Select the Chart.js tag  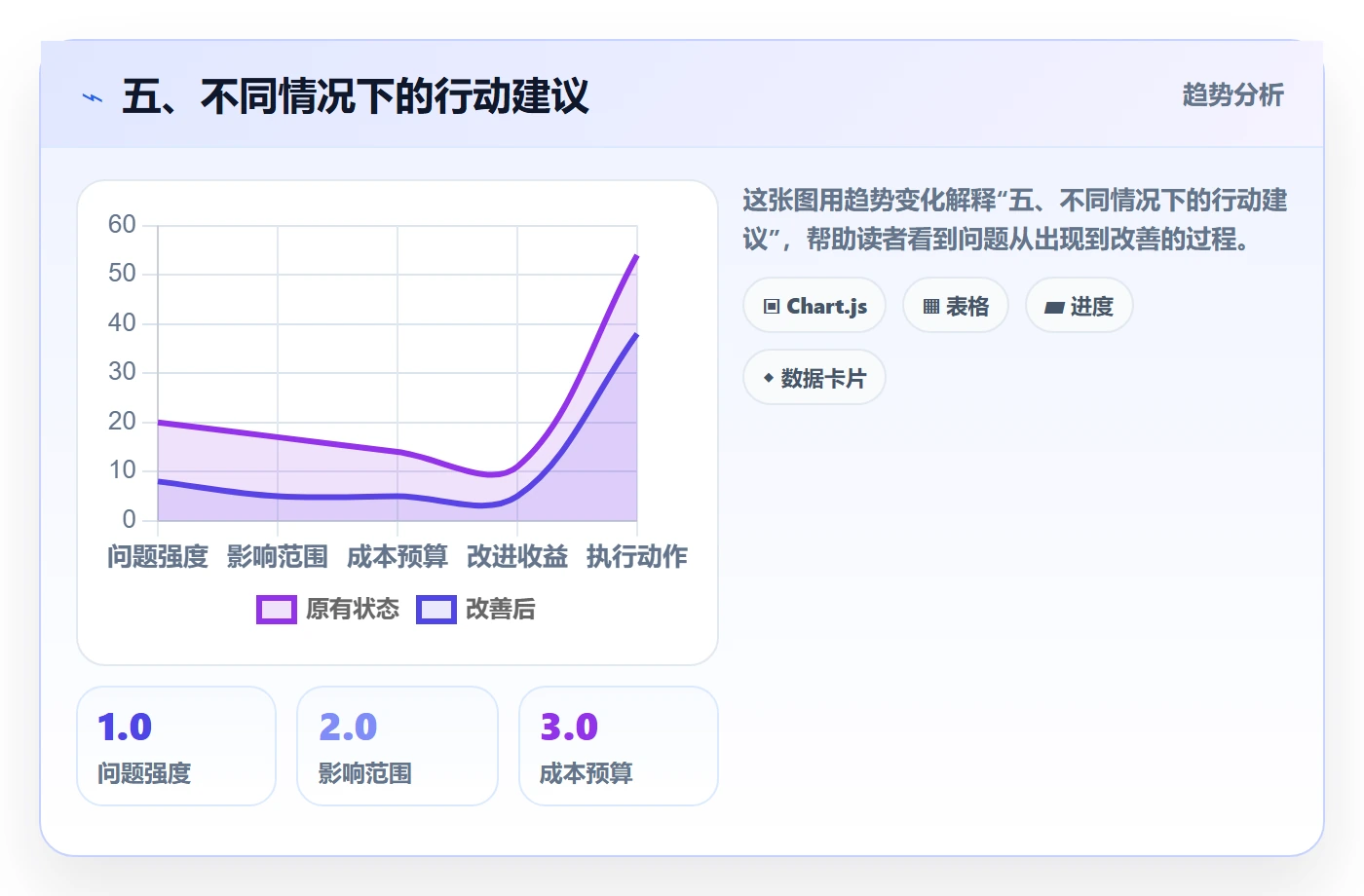(x=815, y=306)
